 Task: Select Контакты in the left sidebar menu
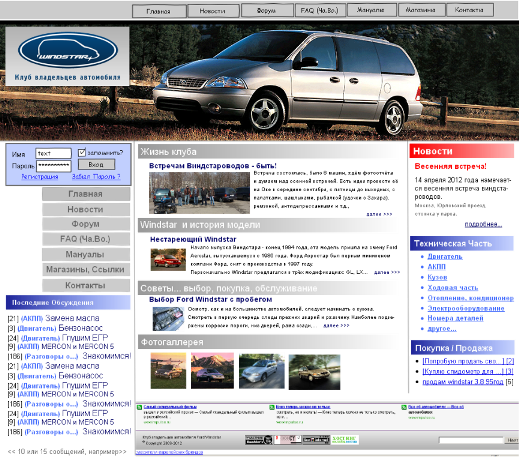pos(86,285)
